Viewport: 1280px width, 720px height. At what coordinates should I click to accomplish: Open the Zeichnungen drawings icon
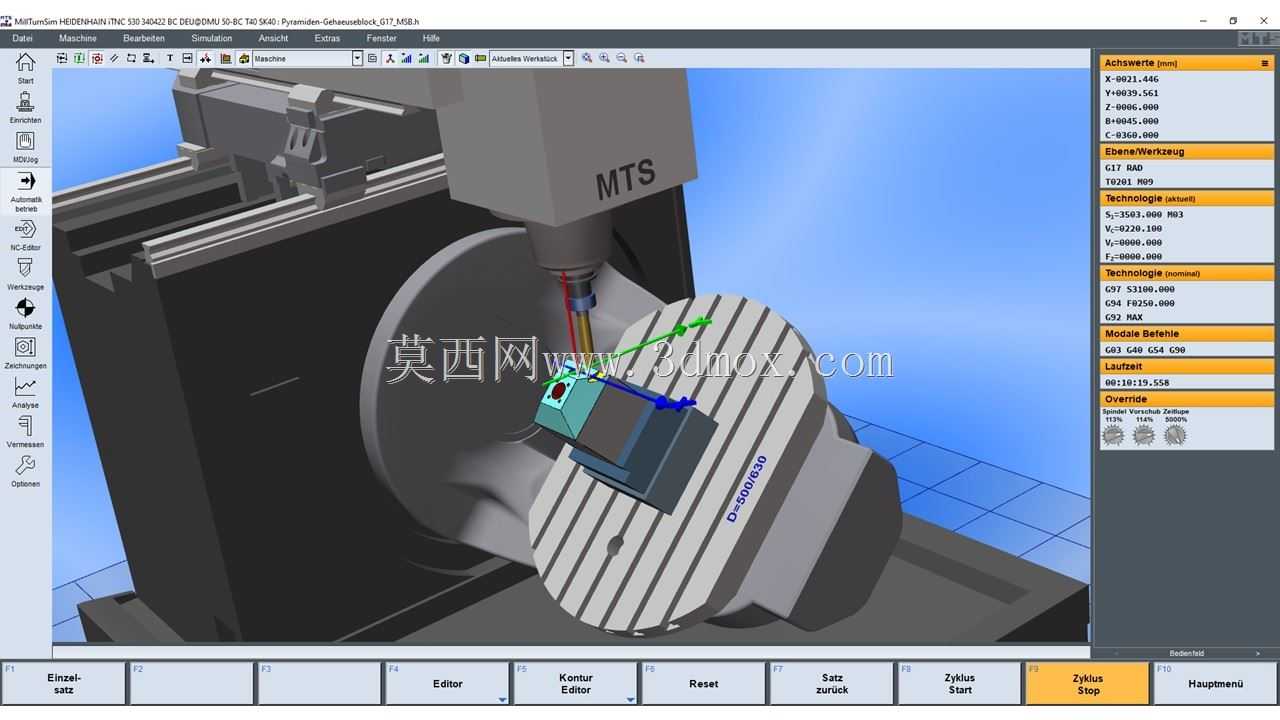point(25,346)
